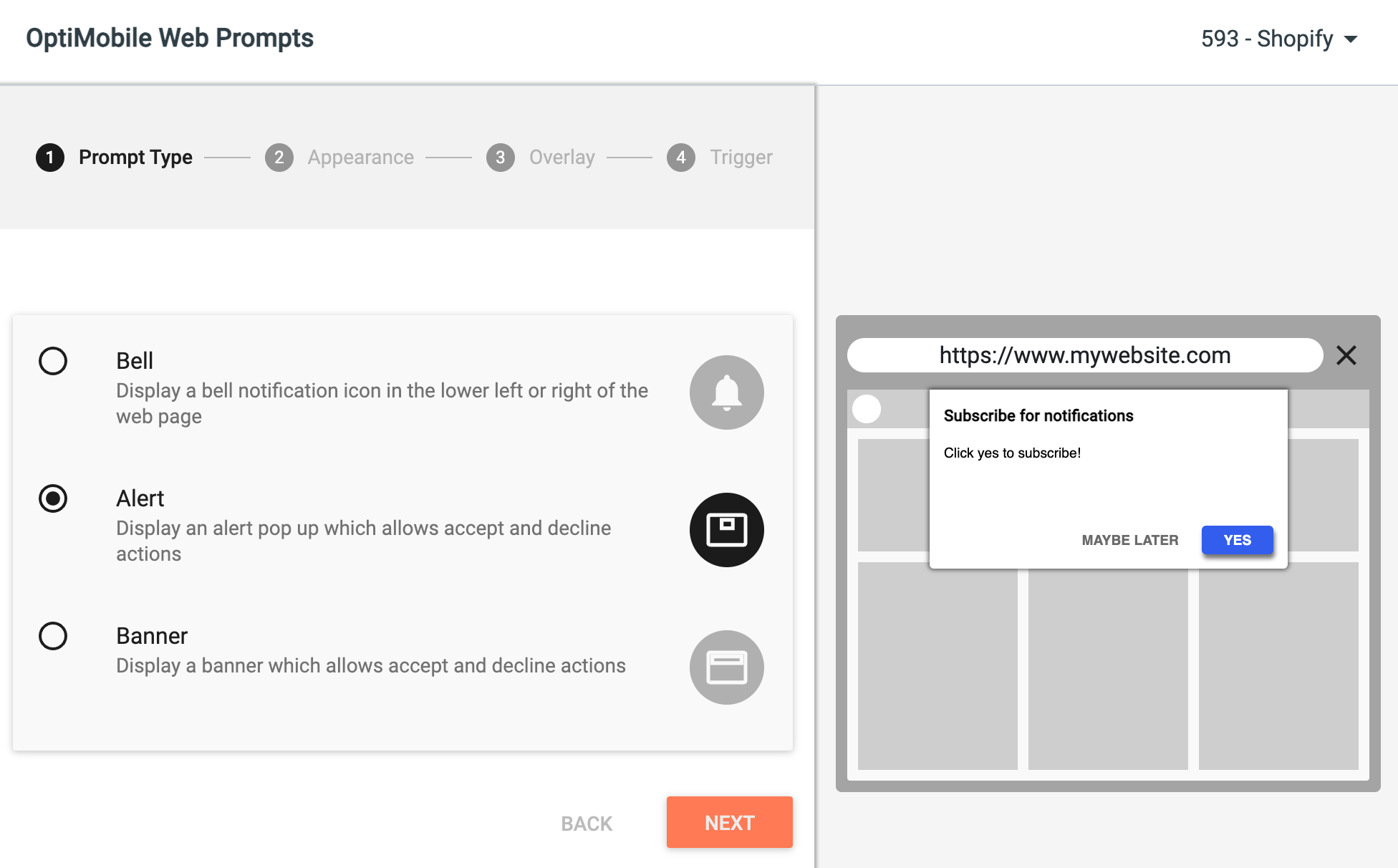Click the Bell notification icon

point(726,392)
